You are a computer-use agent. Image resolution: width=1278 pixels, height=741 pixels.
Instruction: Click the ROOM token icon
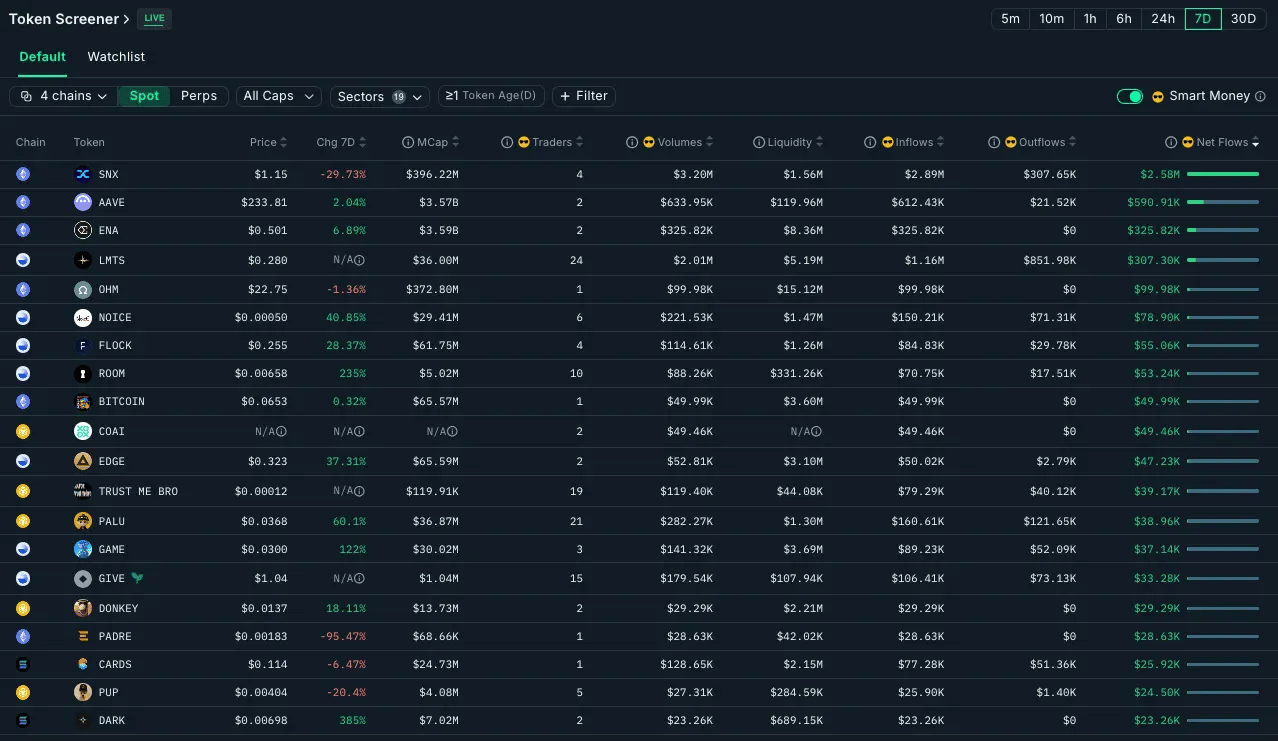pos(83,374)
